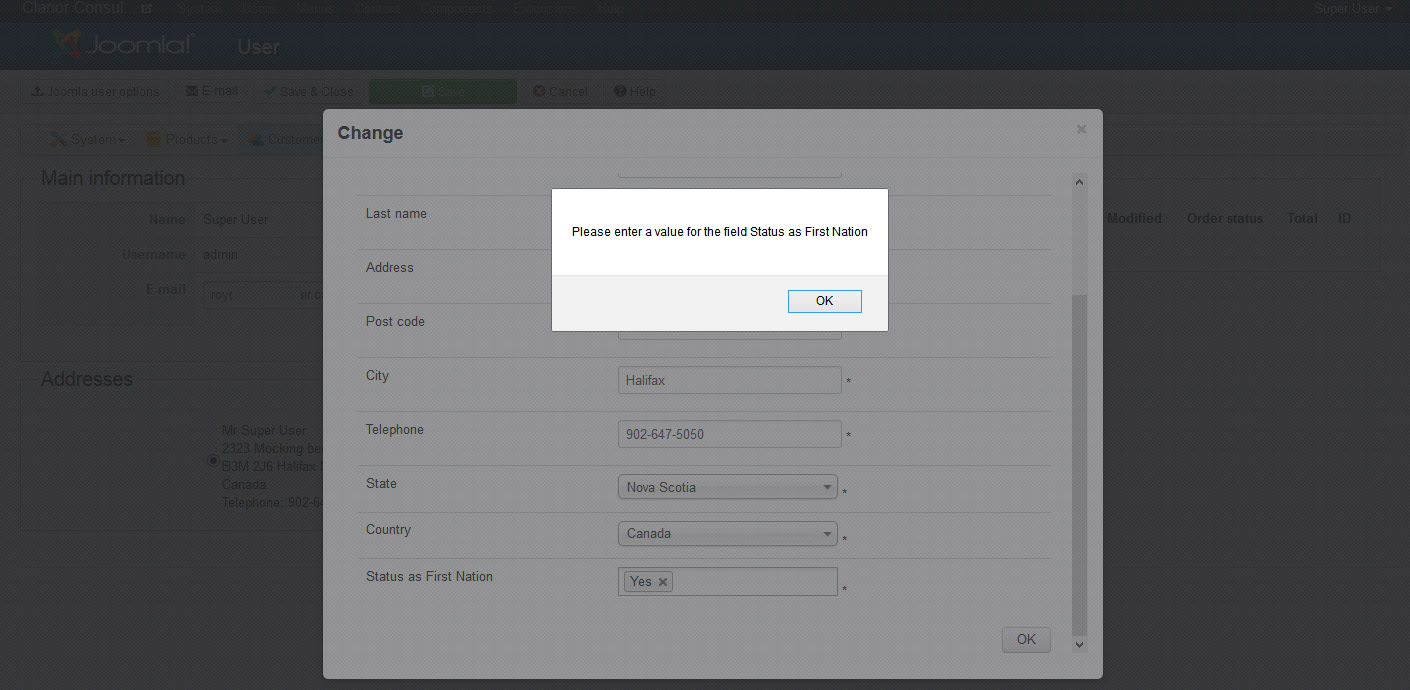The width and height of the screenshot is (1410, 690).
Task: Click the City field containing Halifax
Action: point(729,380)
